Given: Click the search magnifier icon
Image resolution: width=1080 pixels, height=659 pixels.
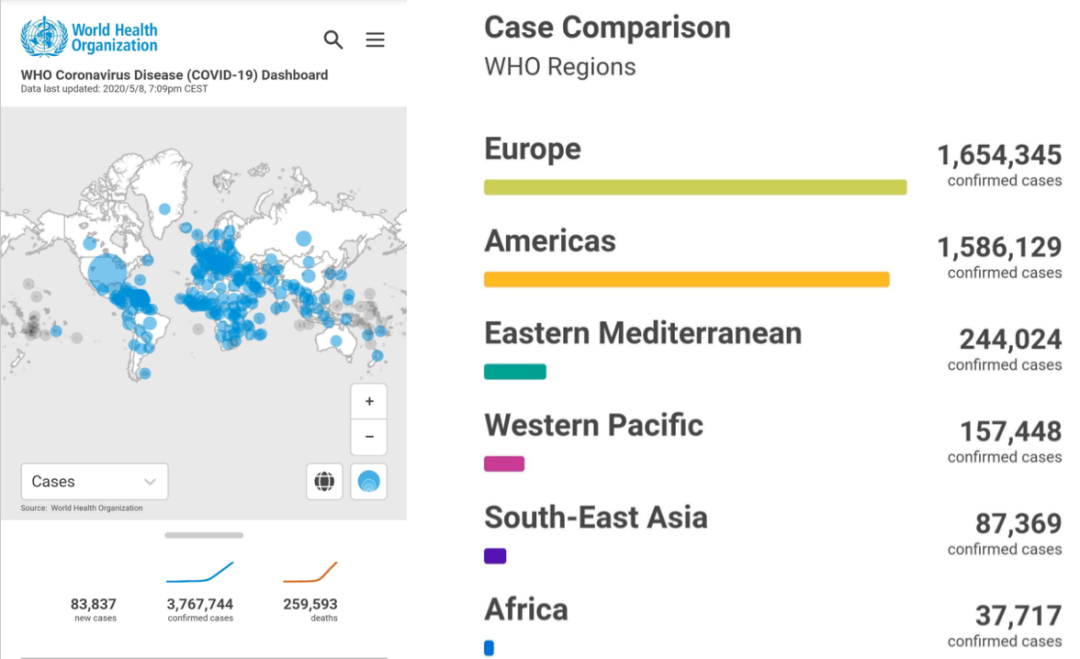Looking at the screenshot, I should (333, 40).
